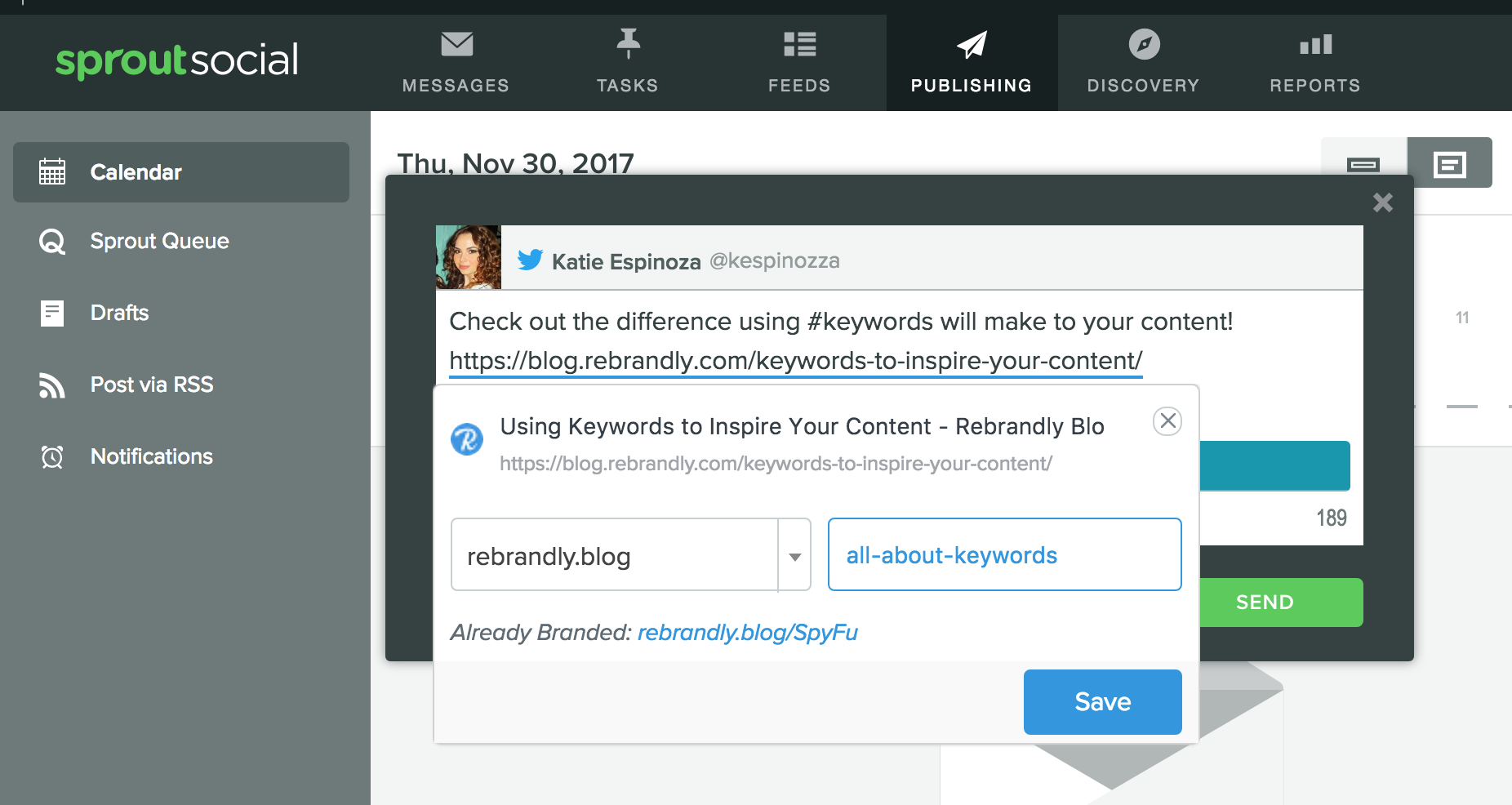
Task: Click the 189 character count
Action: (1331, 518)
